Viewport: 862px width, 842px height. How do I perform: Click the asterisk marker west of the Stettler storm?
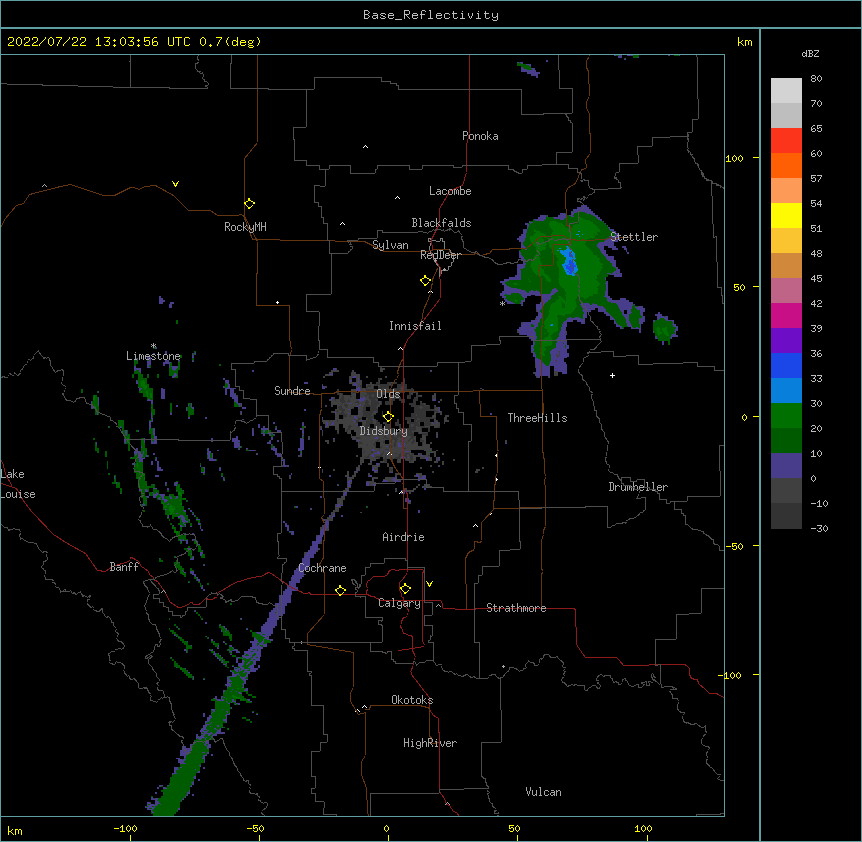click(x=502, y=304)
